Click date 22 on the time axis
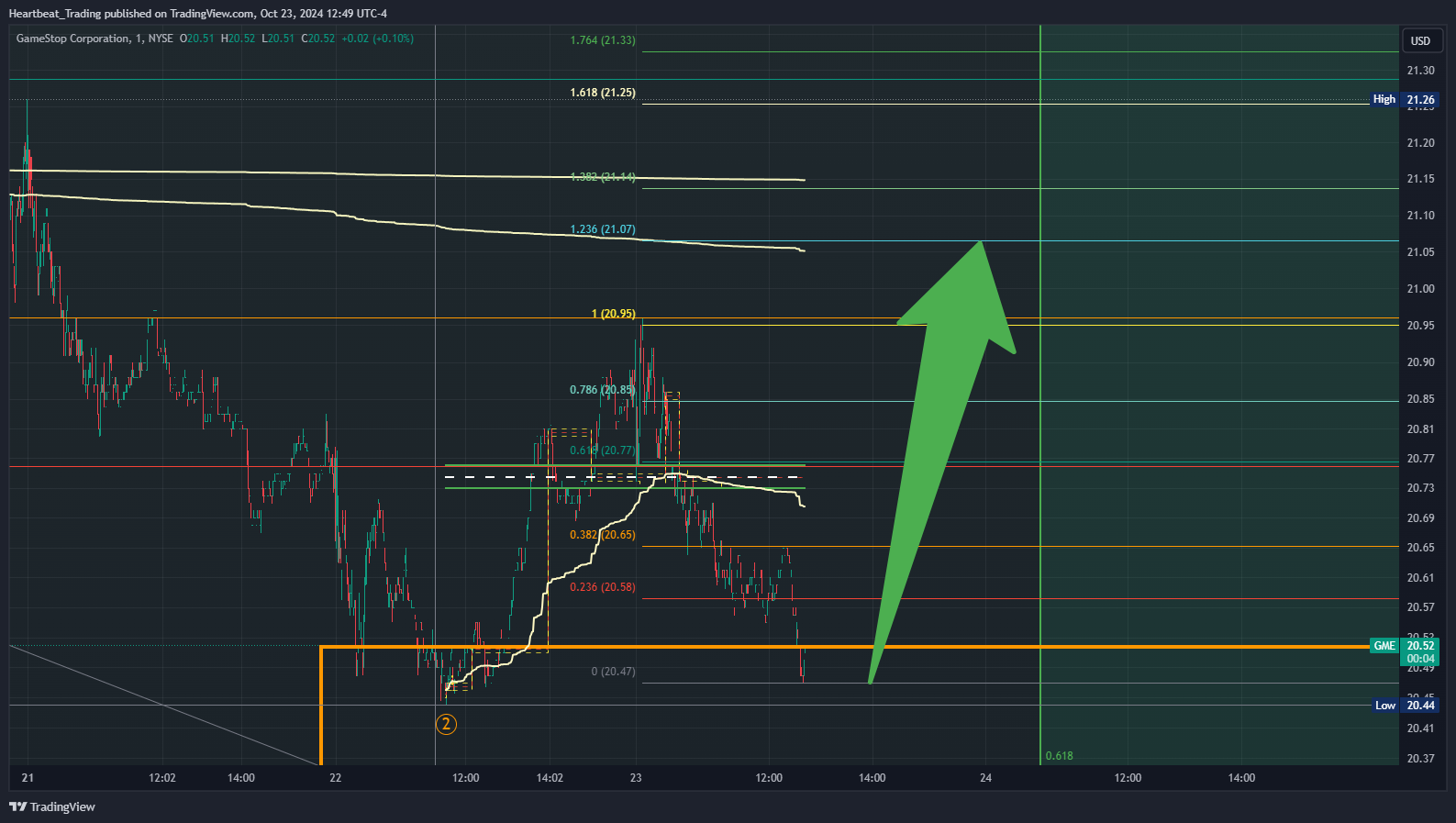Viewport: 1456px width, 823px height. [336, 778]
